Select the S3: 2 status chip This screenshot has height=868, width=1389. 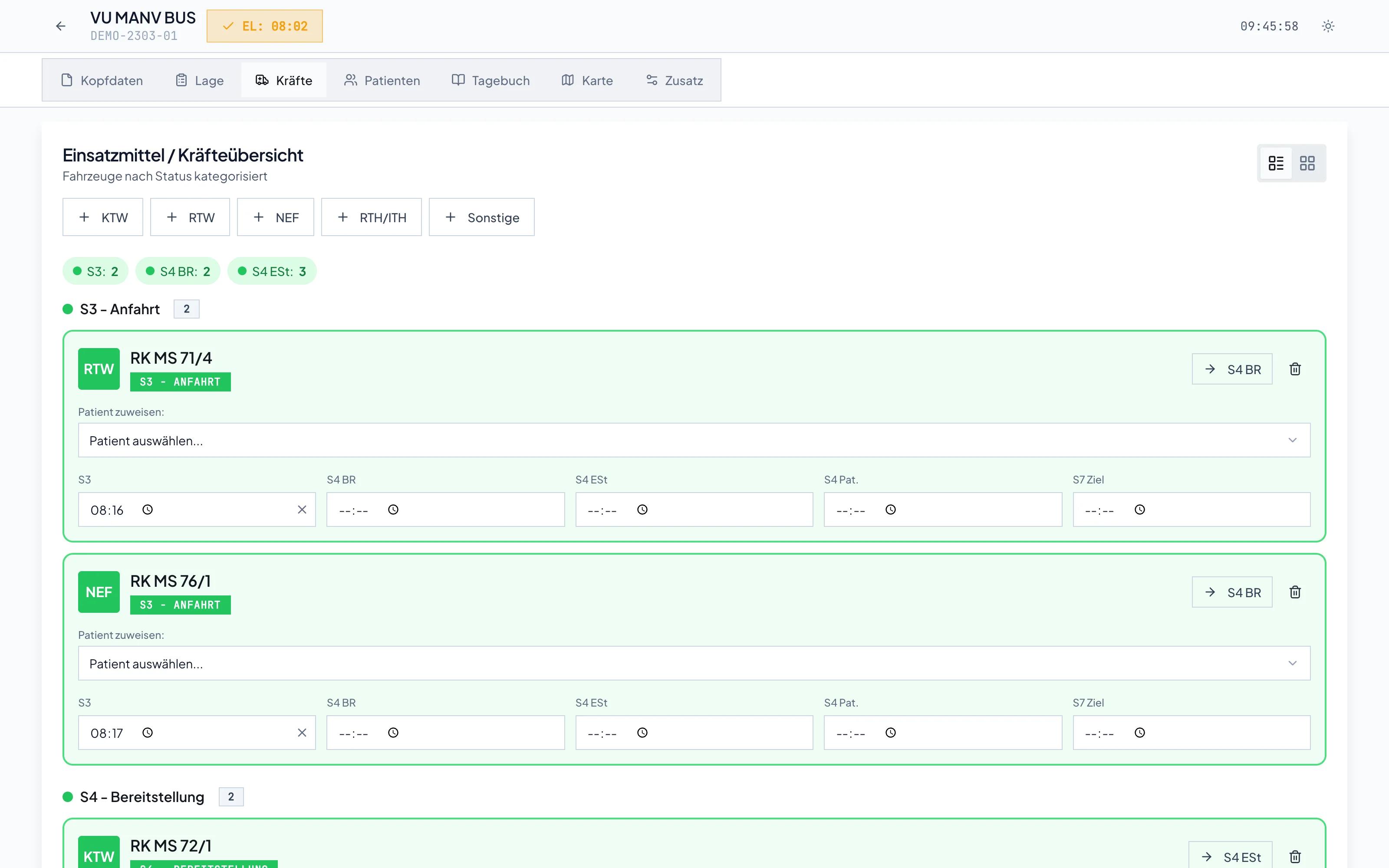coord(95,271)
